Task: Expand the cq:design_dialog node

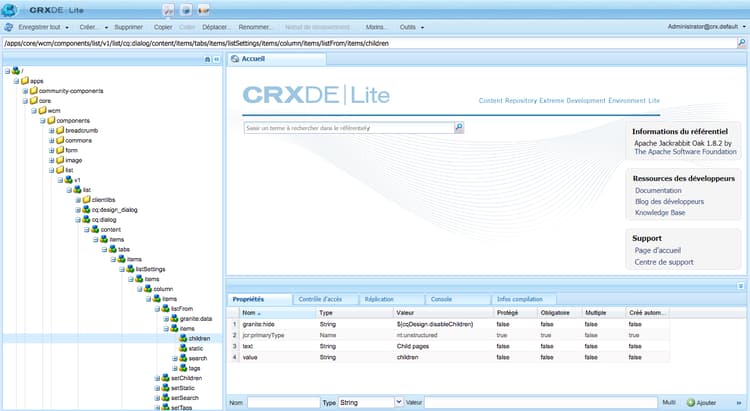Action: 77,210
